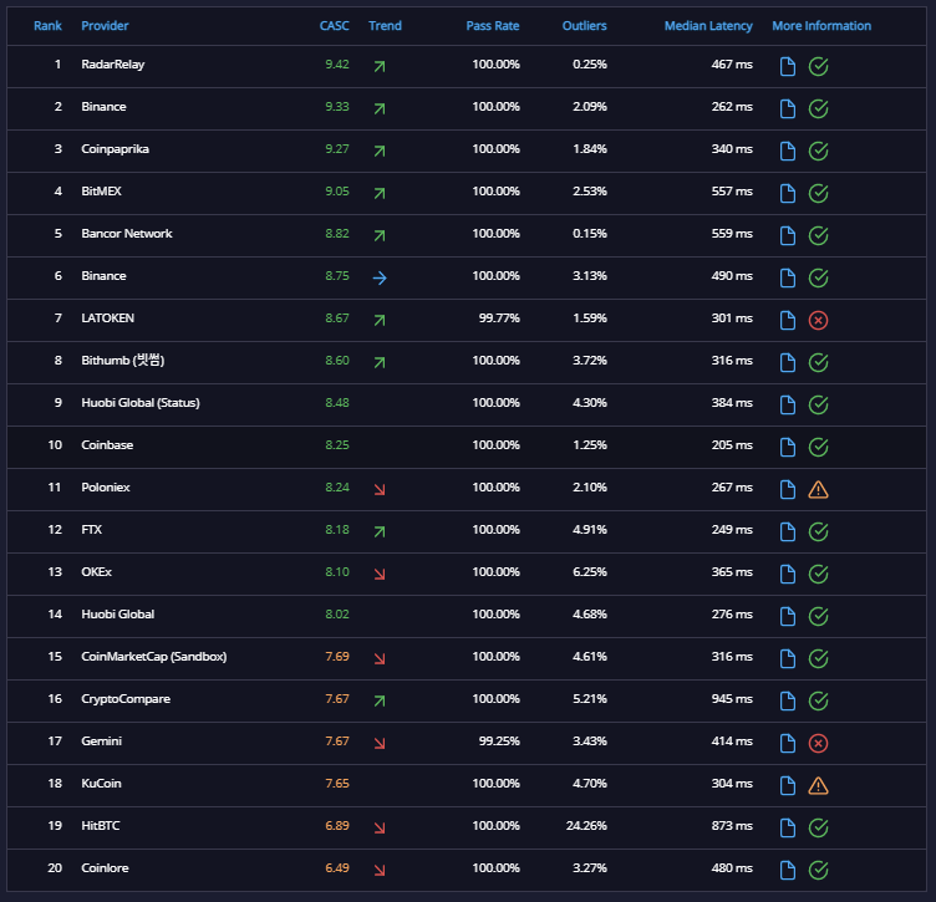Click the blue flat trend arrow at rank 6
The image size is (936, 902).
380,278
